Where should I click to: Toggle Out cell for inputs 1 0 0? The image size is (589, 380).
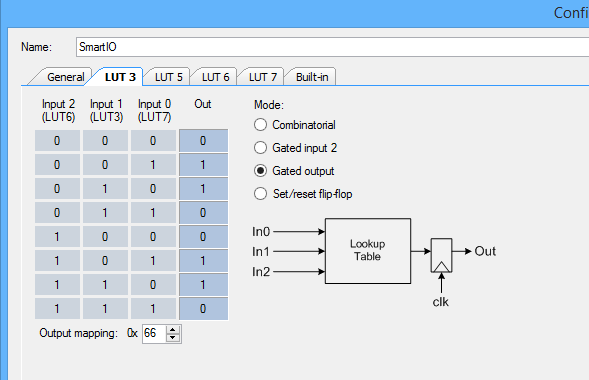tap(203, 237)
